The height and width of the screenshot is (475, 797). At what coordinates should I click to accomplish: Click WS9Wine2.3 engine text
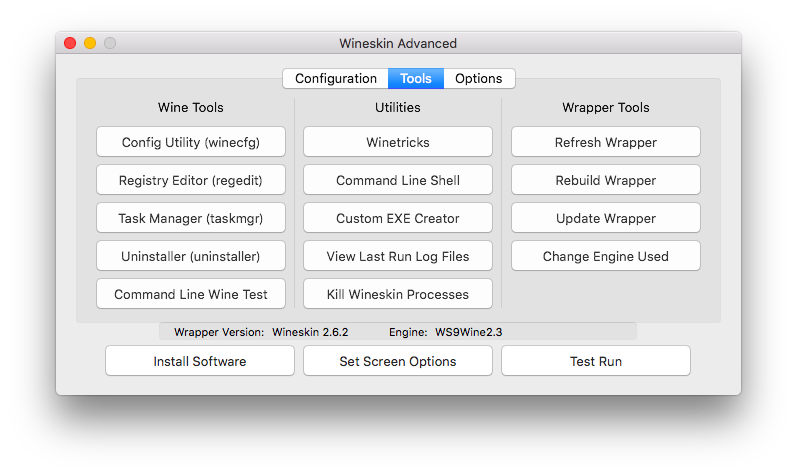pos(469,332)
